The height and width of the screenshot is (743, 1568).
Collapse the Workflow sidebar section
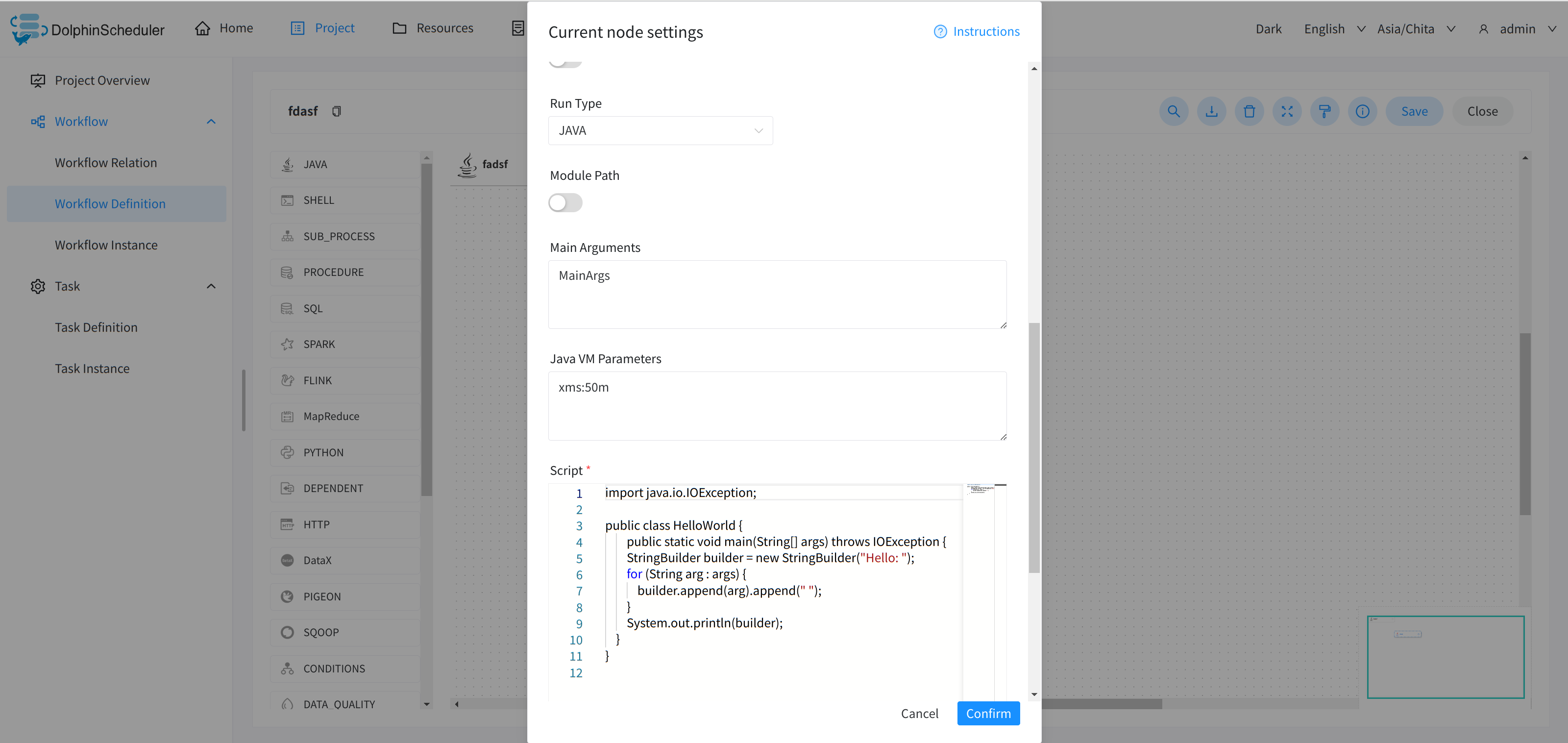(211, 121)
